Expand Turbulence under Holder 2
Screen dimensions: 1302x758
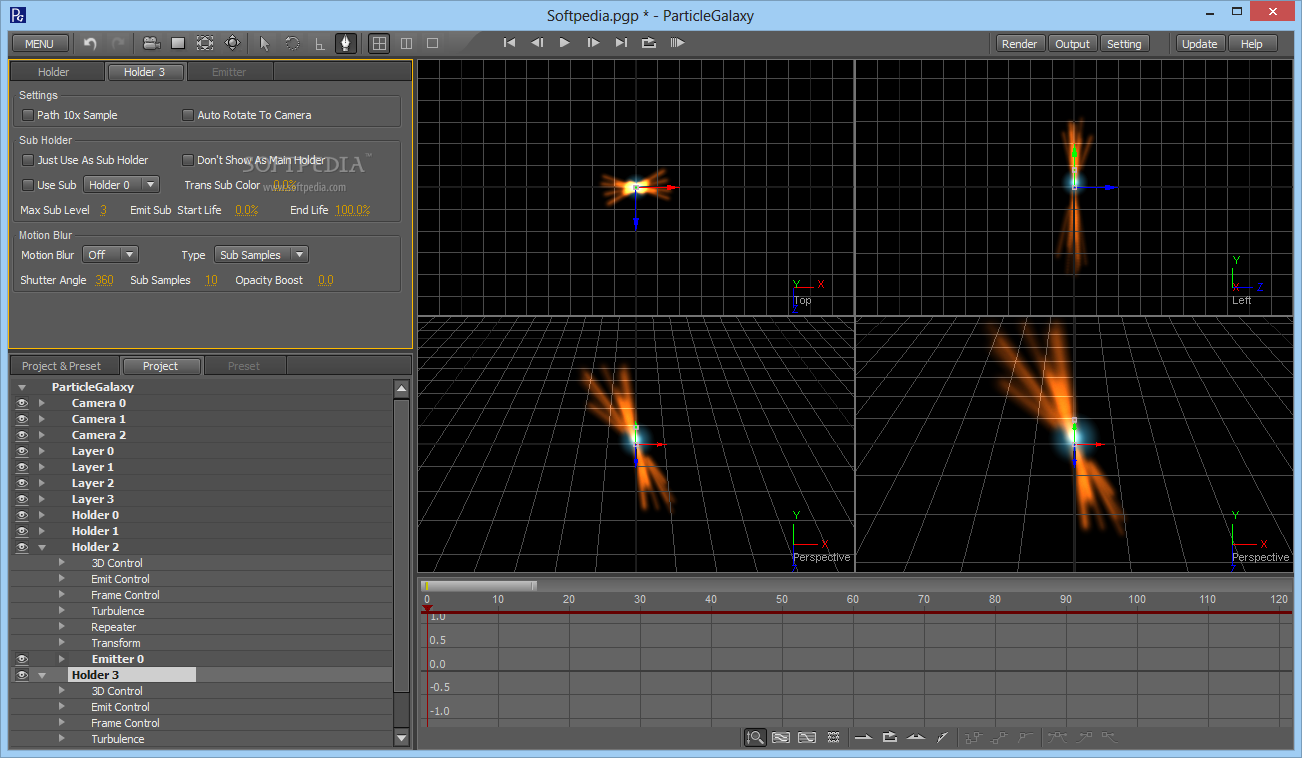(62, 611)
